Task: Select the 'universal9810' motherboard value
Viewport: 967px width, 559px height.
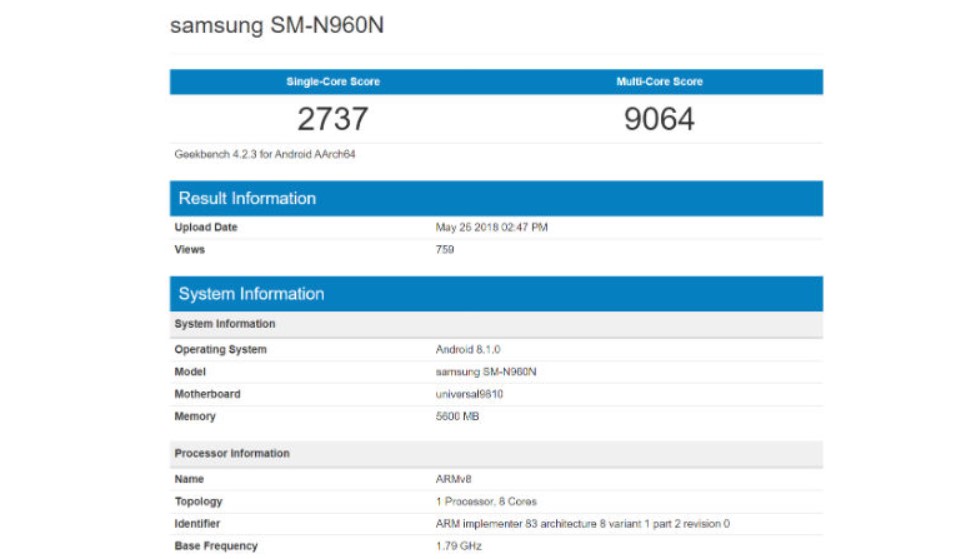Action: coord(469,394)
